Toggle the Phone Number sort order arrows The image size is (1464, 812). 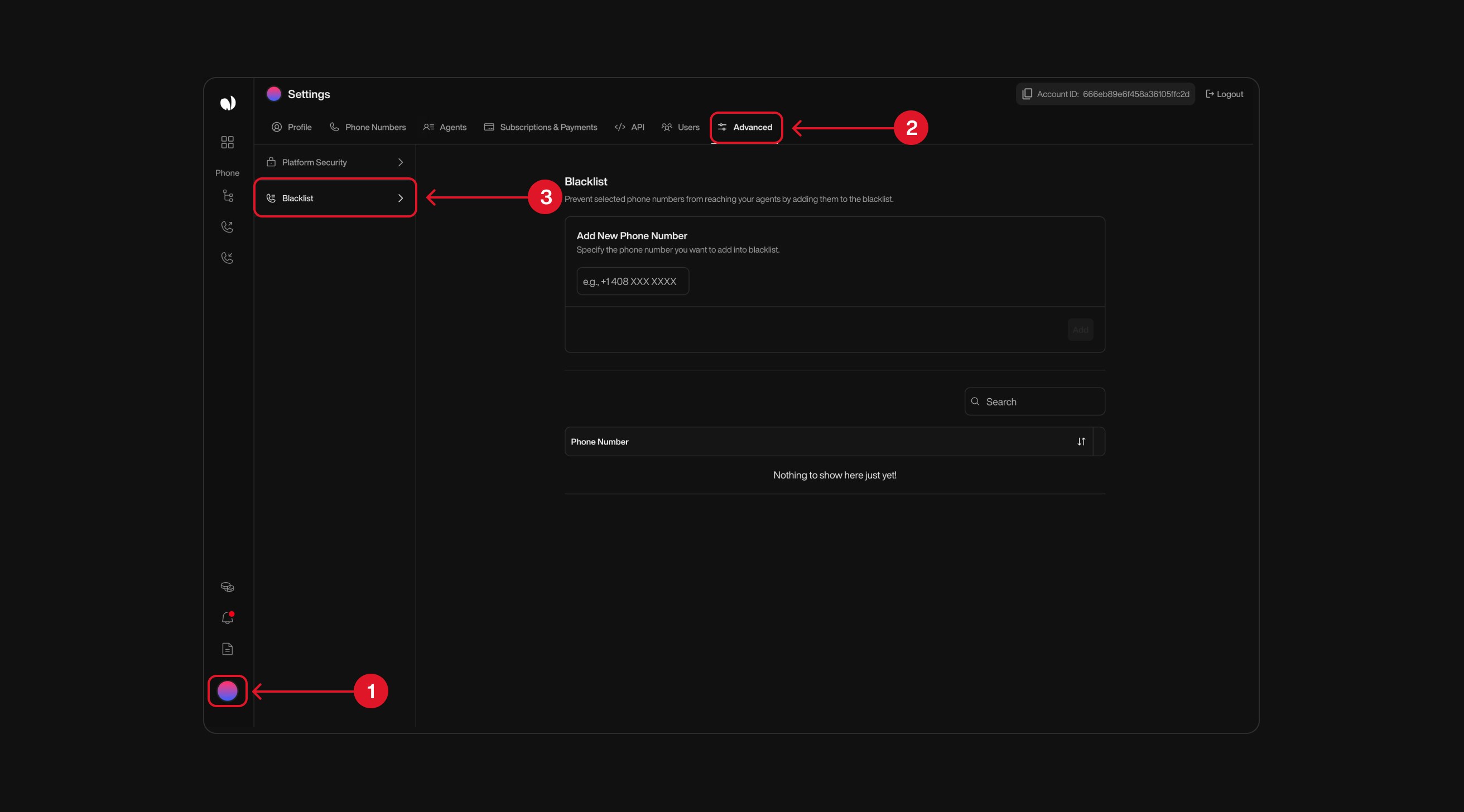pos(1081,442)
